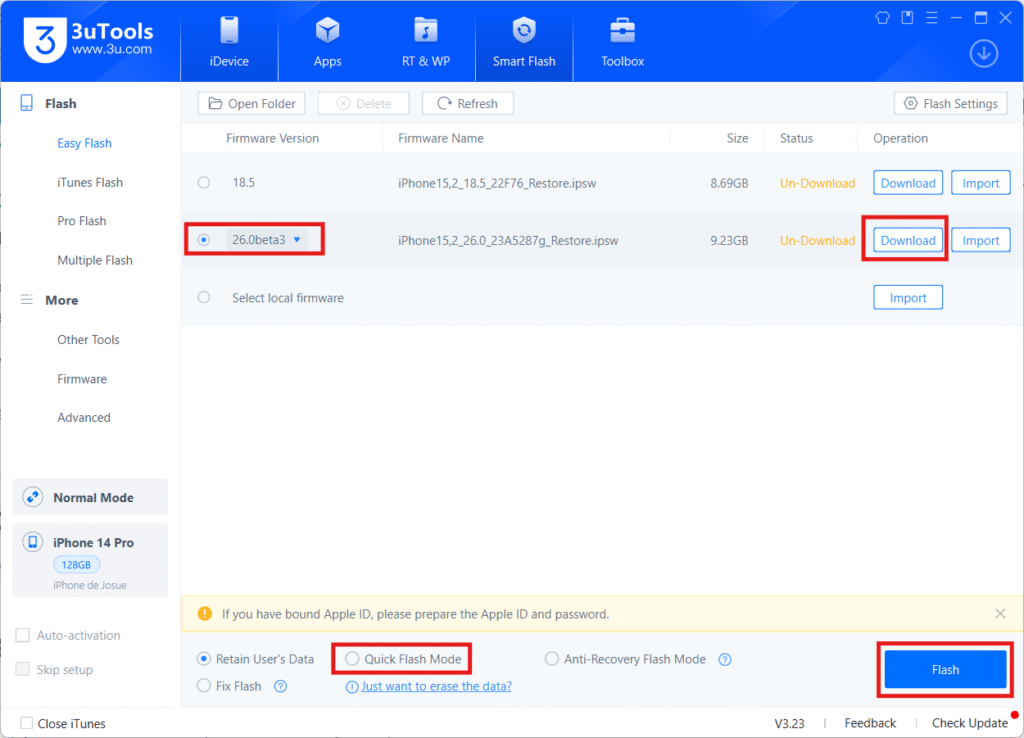Select Fix Flash option
The height and width of the screenshot is (738, 1024).
tap(204, 686)
